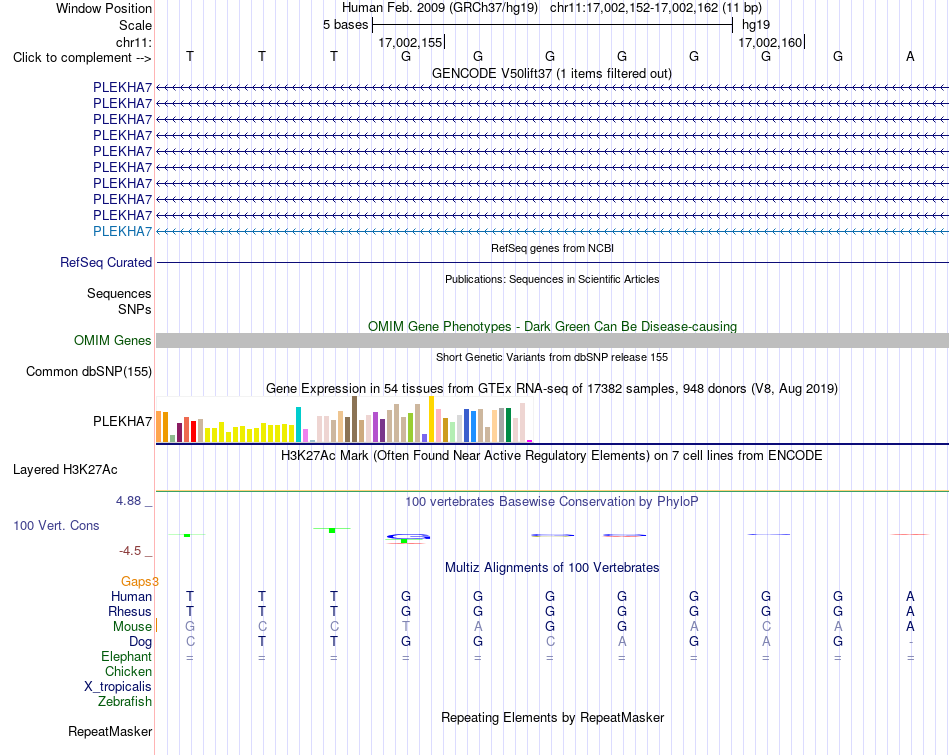
Task: Open the GTEx Gene Expression track title
Action: pos(552,388)
